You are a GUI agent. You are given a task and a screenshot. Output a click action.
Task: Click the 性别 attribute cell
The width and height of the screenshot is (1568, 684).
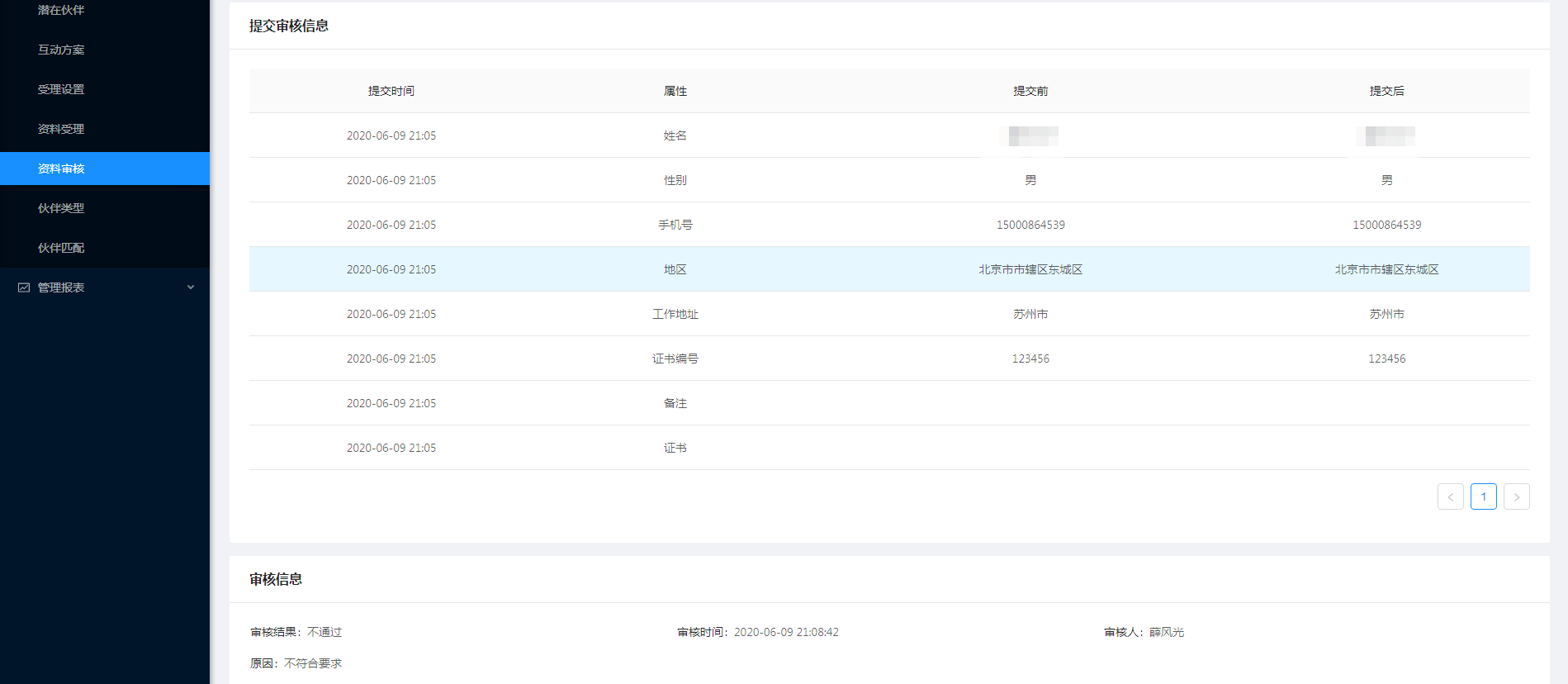675,180
